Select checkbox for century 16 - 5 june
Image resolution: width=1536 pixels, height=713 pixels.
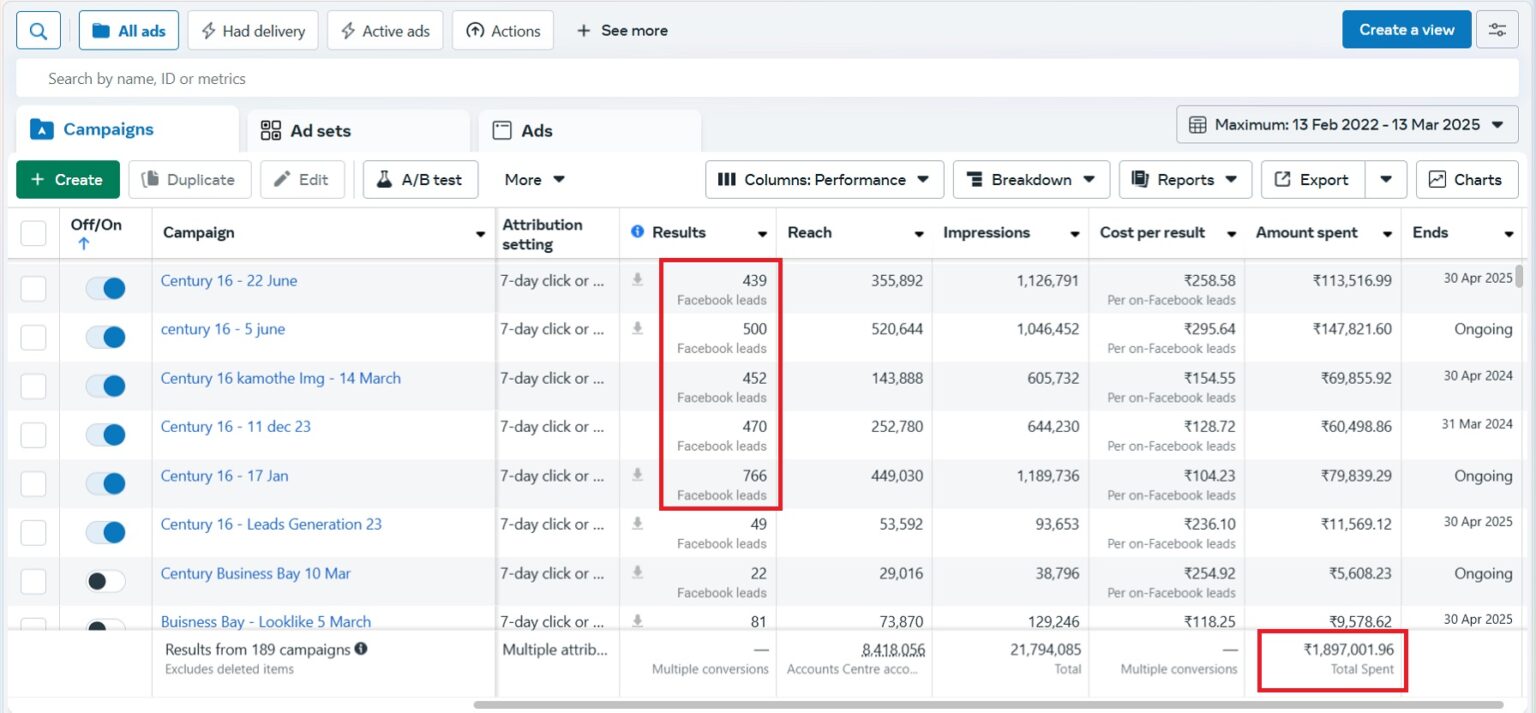click(x=34, y=337)
